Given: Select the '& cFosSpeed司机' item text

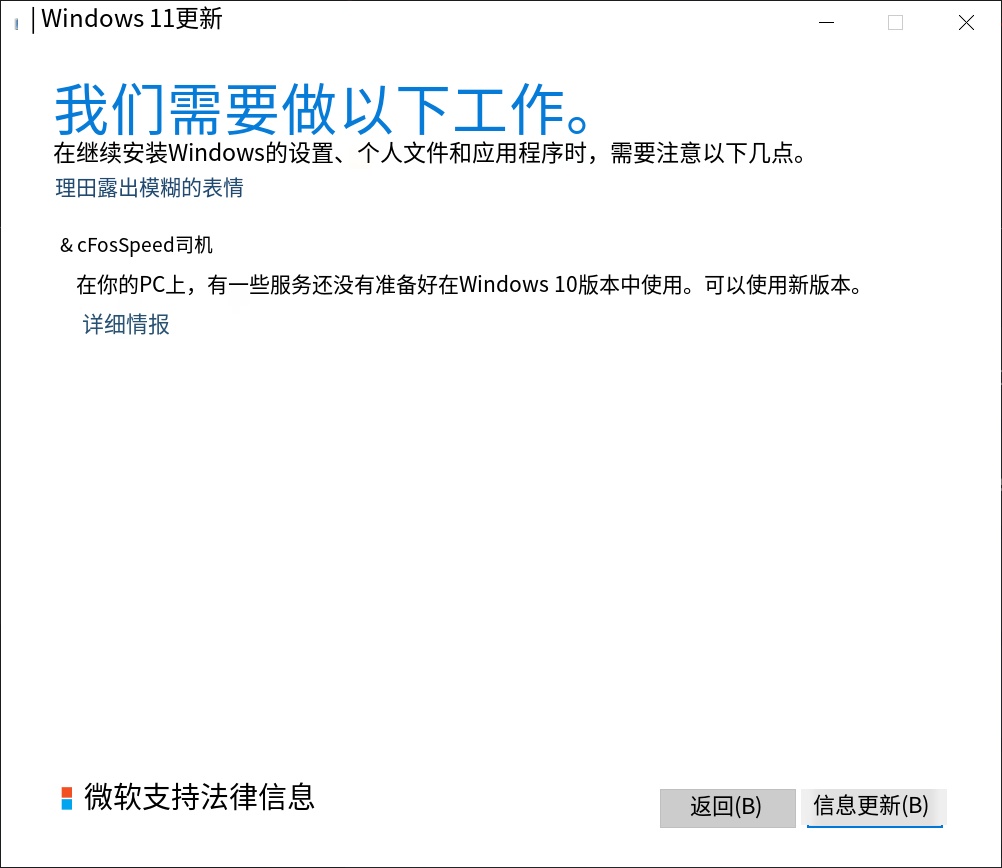Looking at the screenshot, I should 136,245.
